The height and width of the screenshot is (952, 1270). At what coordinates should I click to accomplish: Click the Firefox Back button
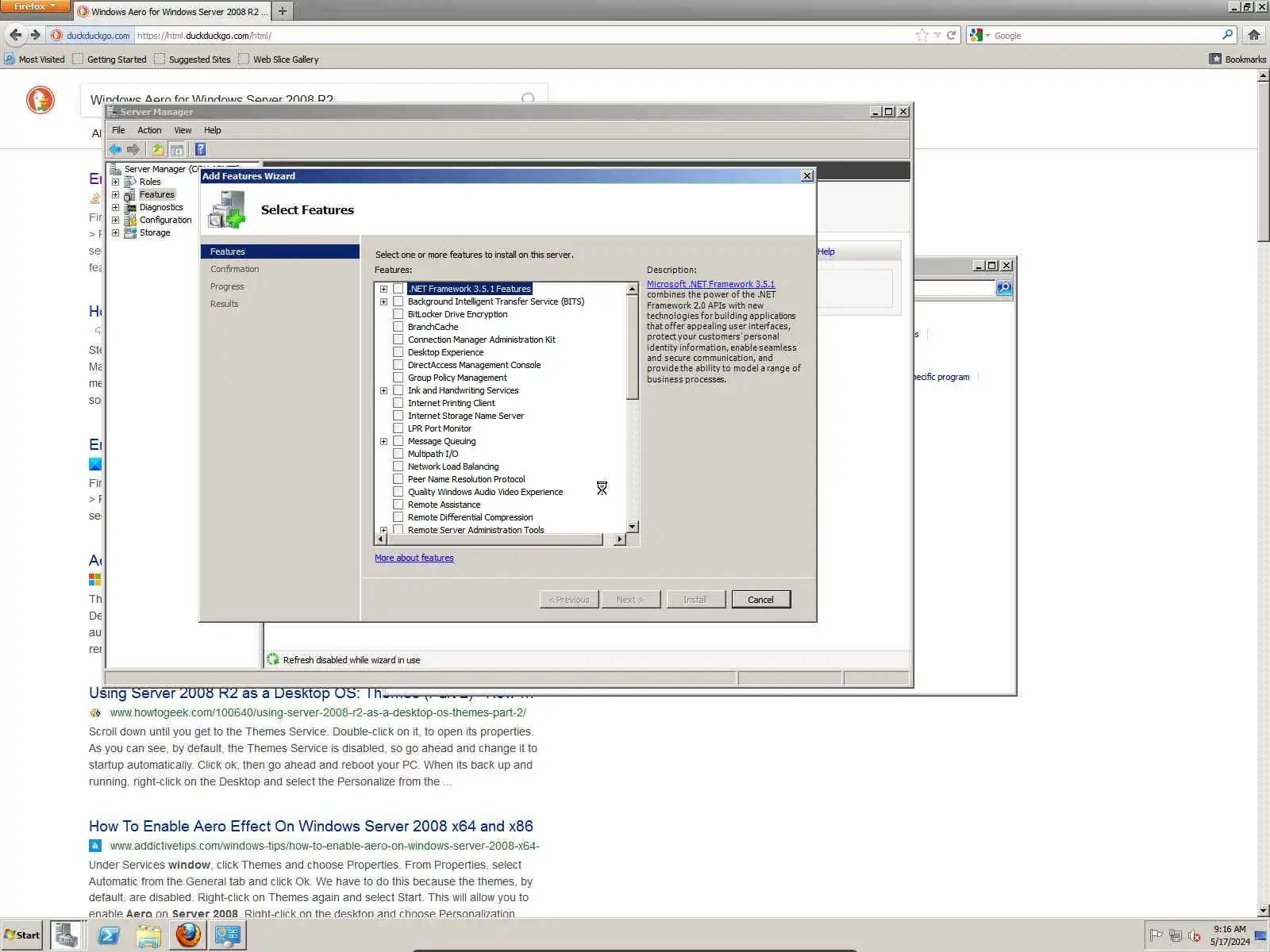16,35
